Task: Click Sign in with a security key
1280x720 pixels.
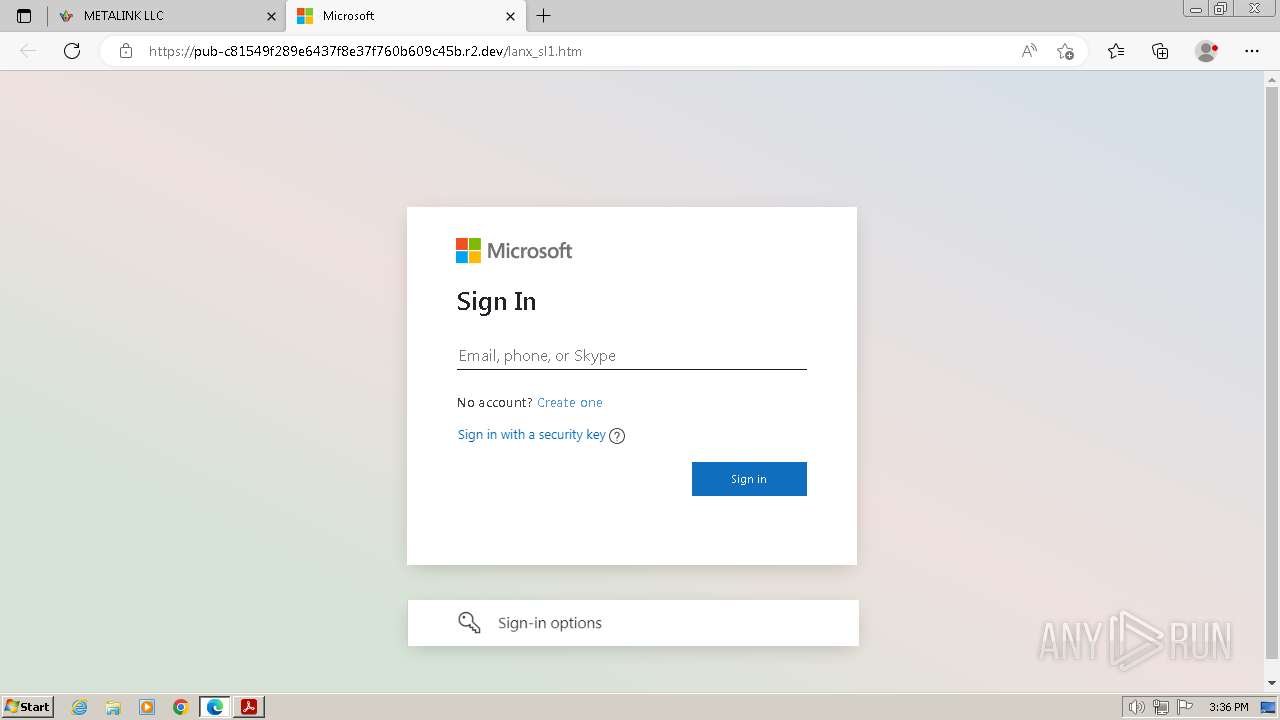Action: (x=532, y=434)
